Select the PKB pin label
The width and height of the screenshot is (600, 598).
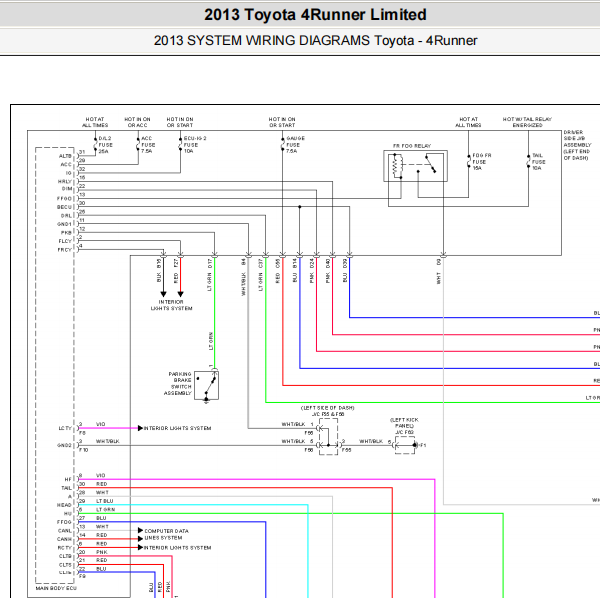tap(66, 233)
